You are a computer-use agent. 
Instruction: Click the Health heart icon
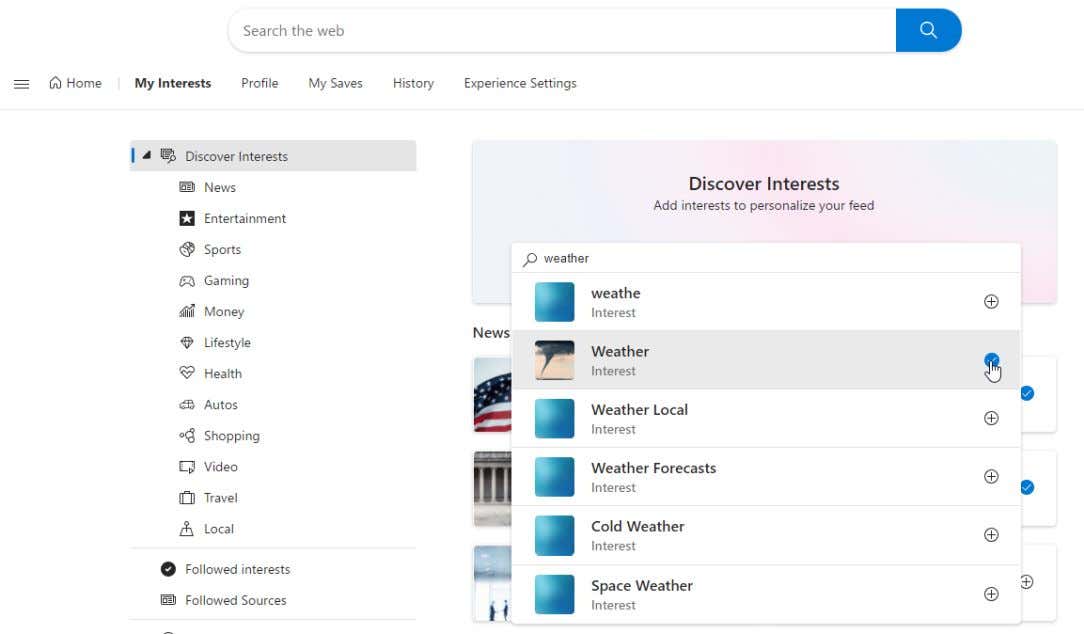click(x=187, y=373)
